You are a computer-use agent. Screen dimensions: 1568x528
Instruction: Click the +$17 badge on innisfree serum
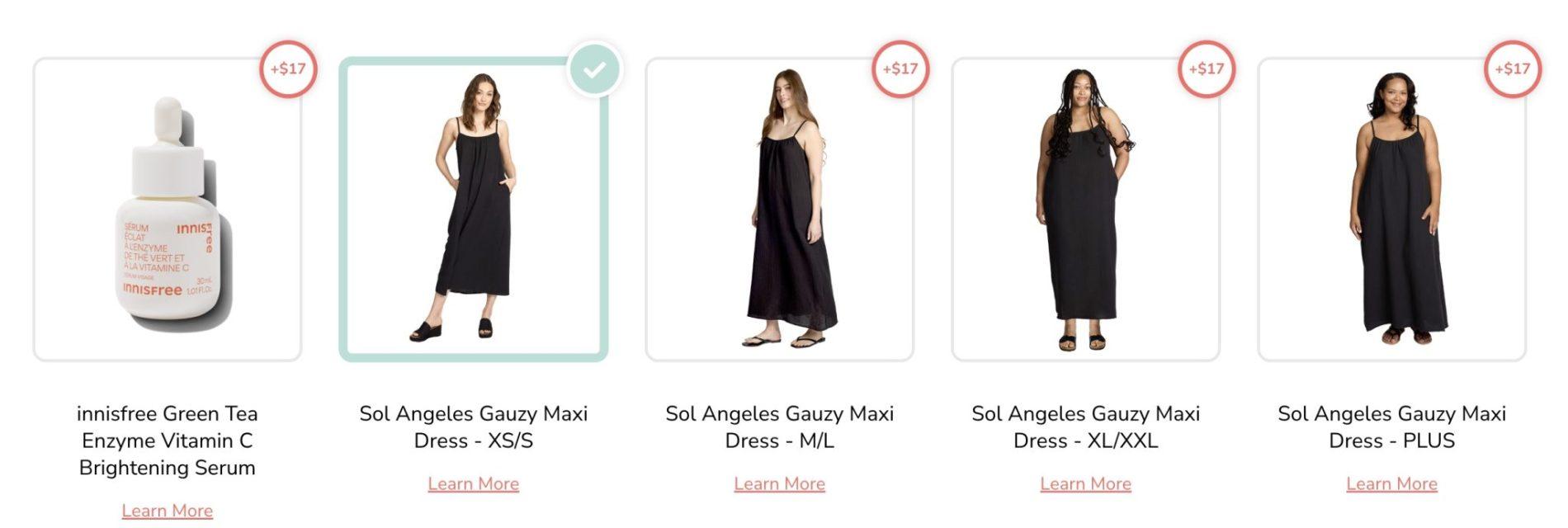[x=288, y=69]
